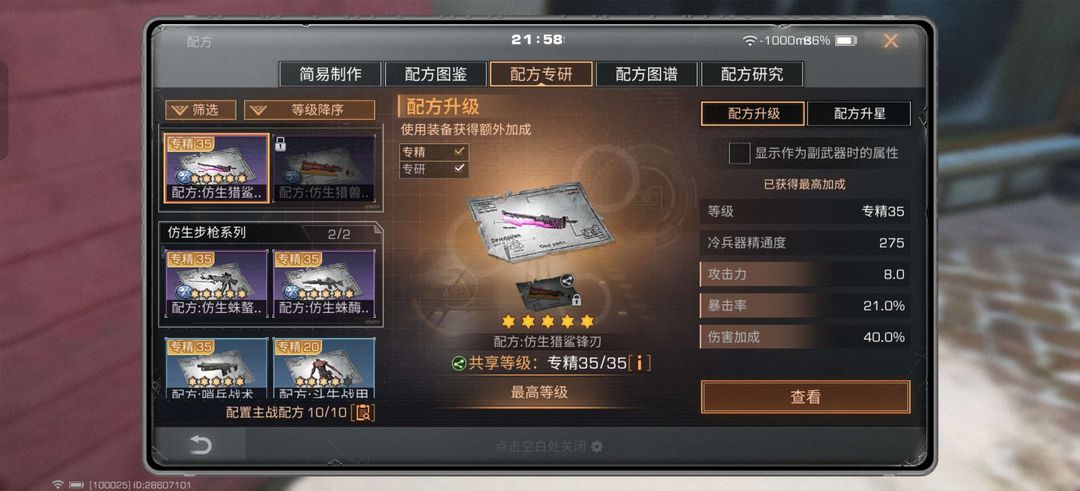Close the recipe panel with the orange X
The width and height of the screenshot is (1080, 491).
click(x=891, y=41)
